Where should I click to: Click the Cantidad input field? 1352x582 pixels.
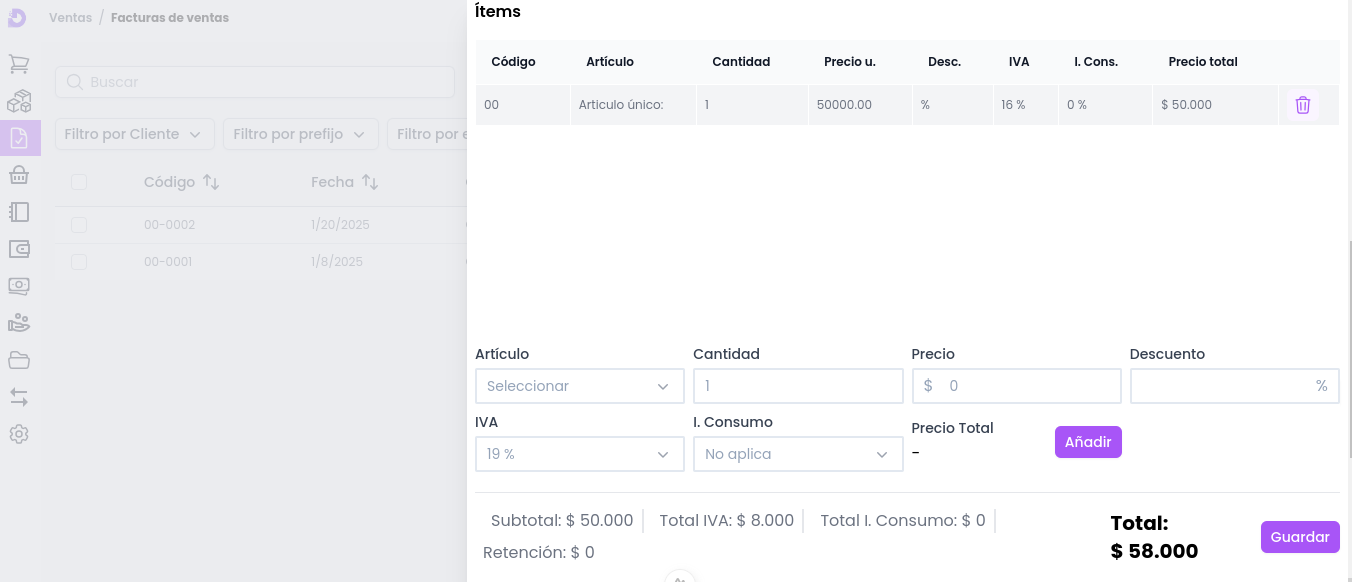pos(797,386)
